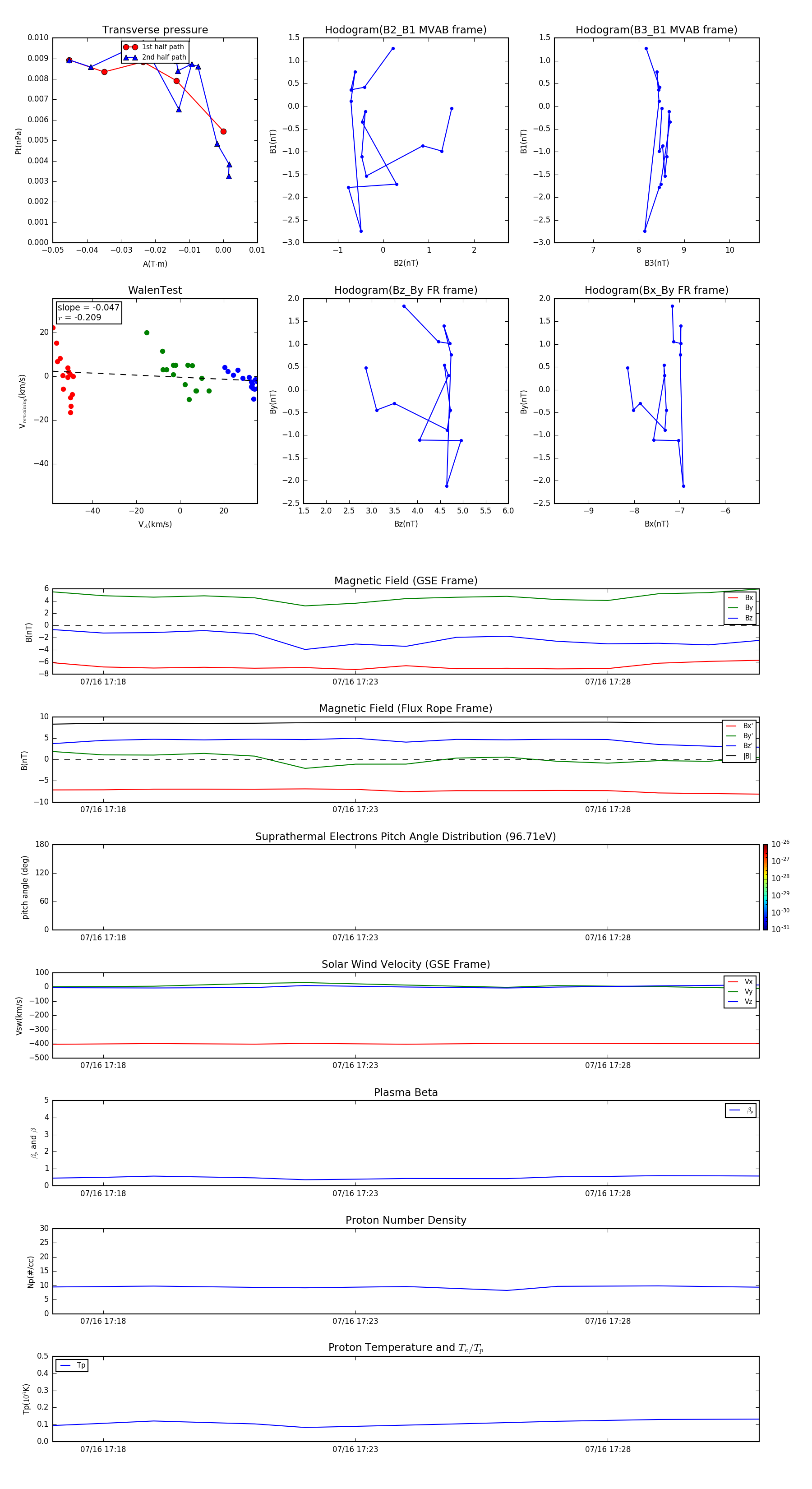
Task: Click the "Pt(nPa)" y-axis label
Action: coord(18,141)
